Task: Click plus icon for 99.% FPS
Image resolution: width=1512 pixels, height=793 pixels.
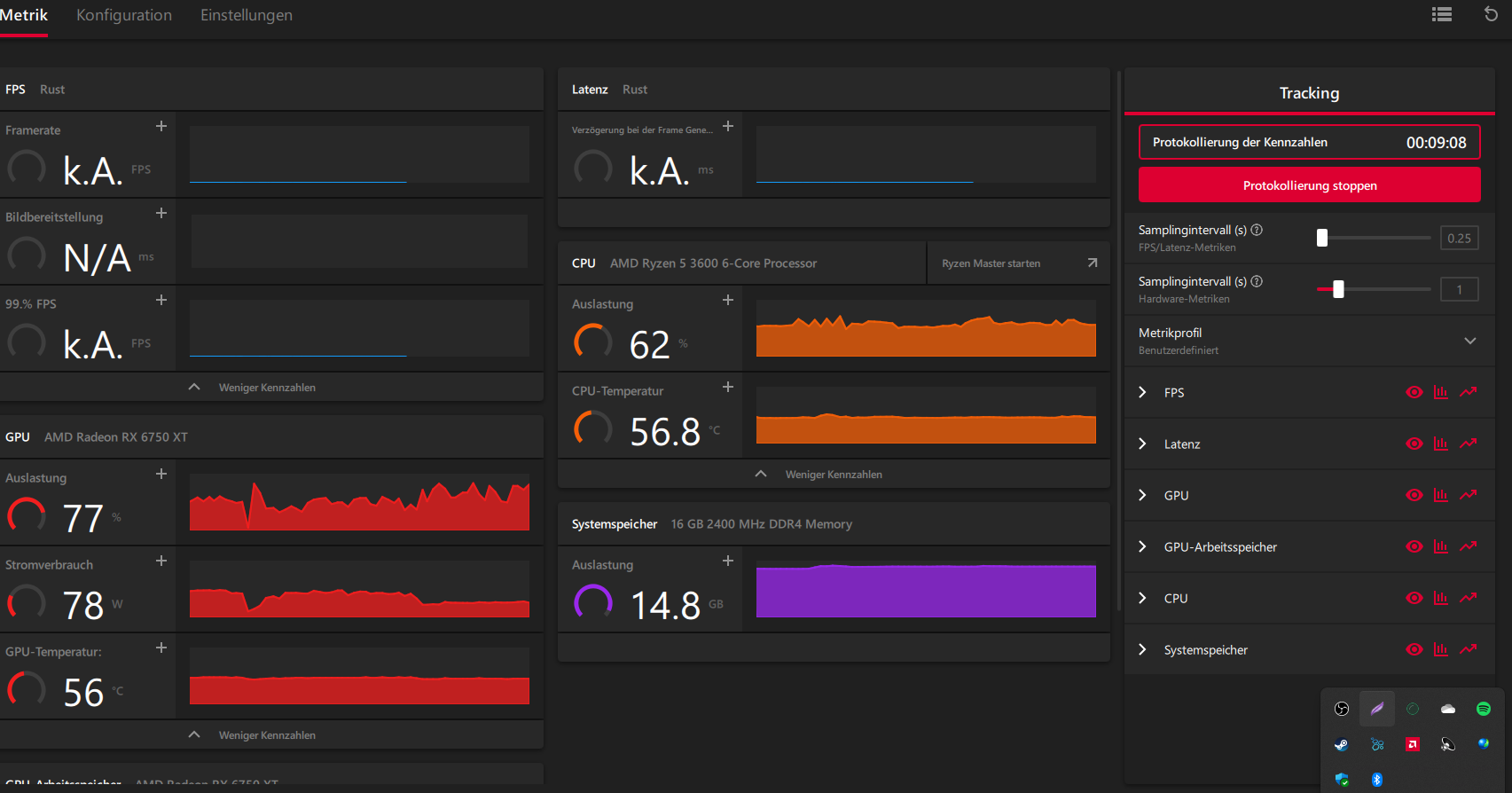Action: click(x=161, y=300)
